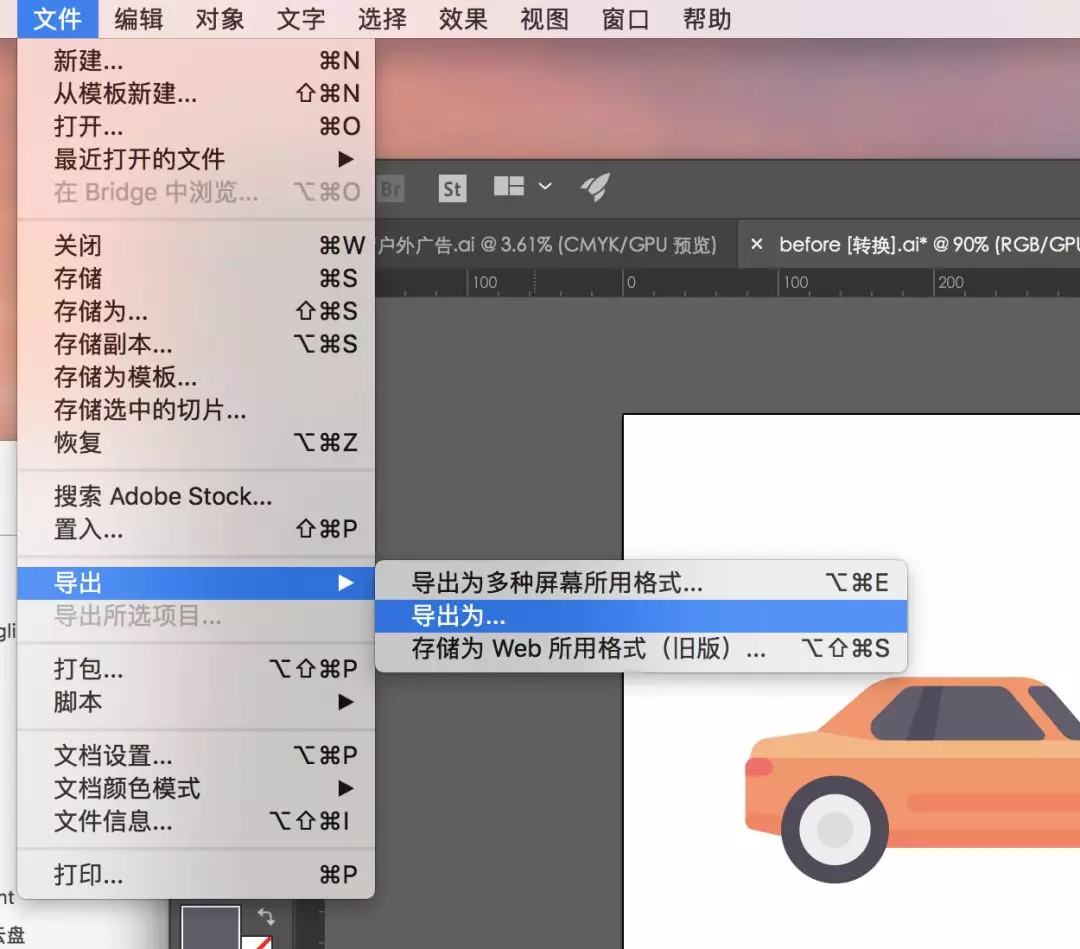Choose 存储选中的切片... menu entry
Screen dimensions: 1080x949
196,410
